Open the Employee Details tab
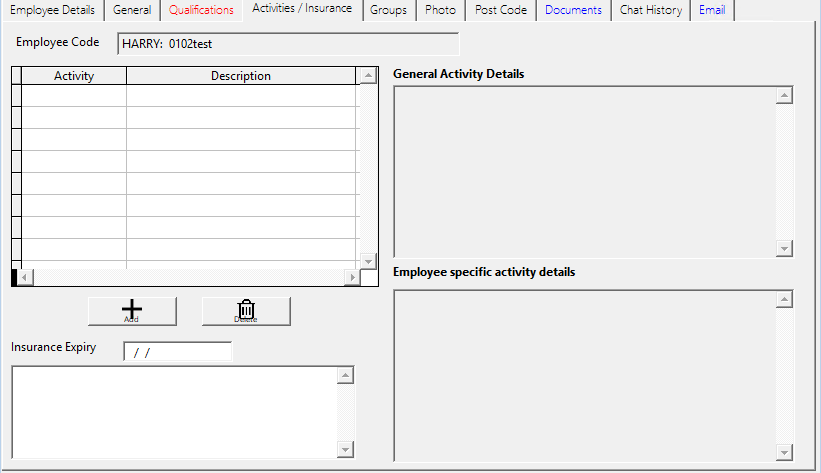 pyautogui.click(x=52, y=10)
